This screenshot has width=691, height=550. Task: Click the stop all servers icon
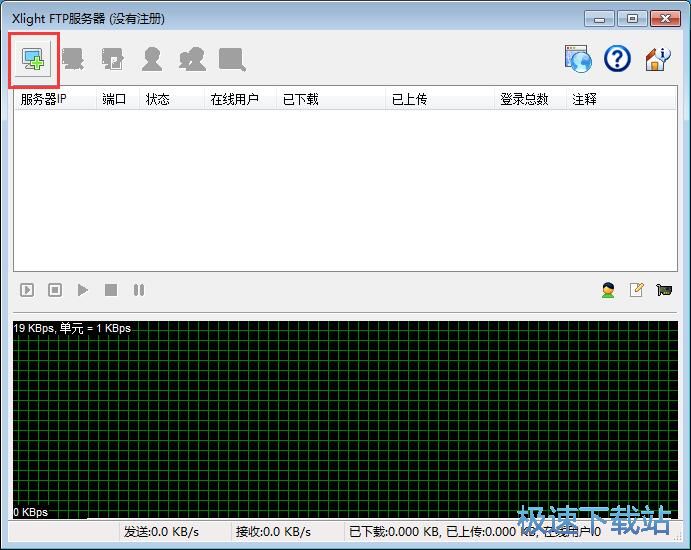pyautogui.click(x=55, y=290)
